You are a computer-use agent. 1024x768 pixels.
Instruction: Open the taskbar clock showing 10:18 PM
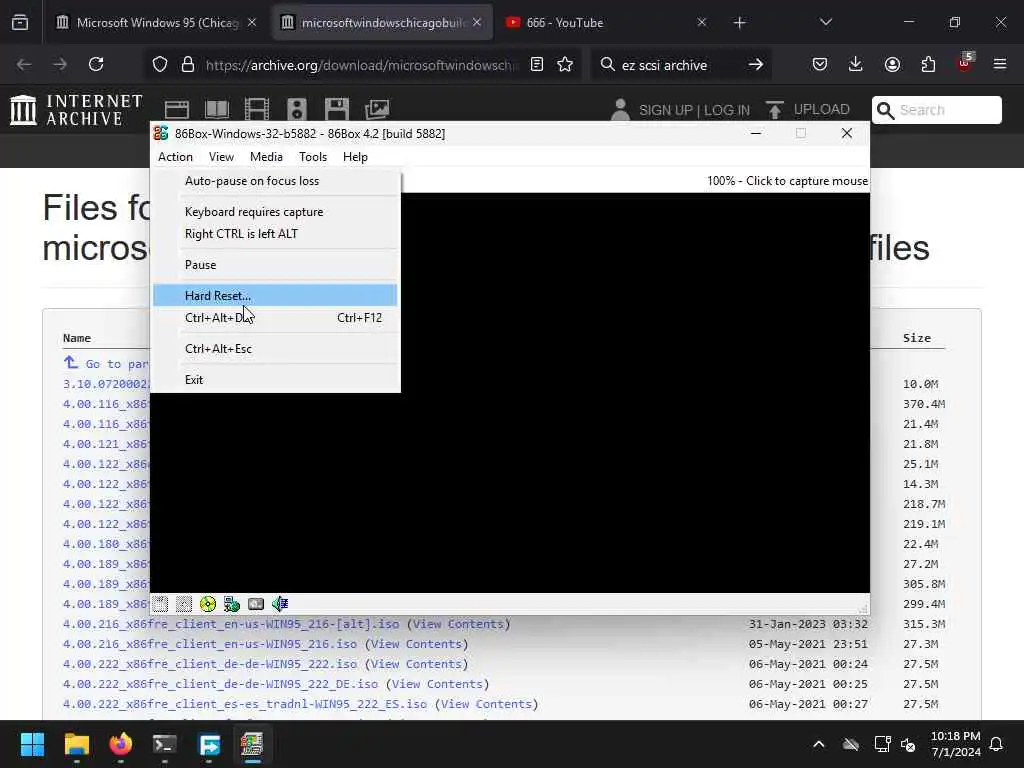coord(955,744)
